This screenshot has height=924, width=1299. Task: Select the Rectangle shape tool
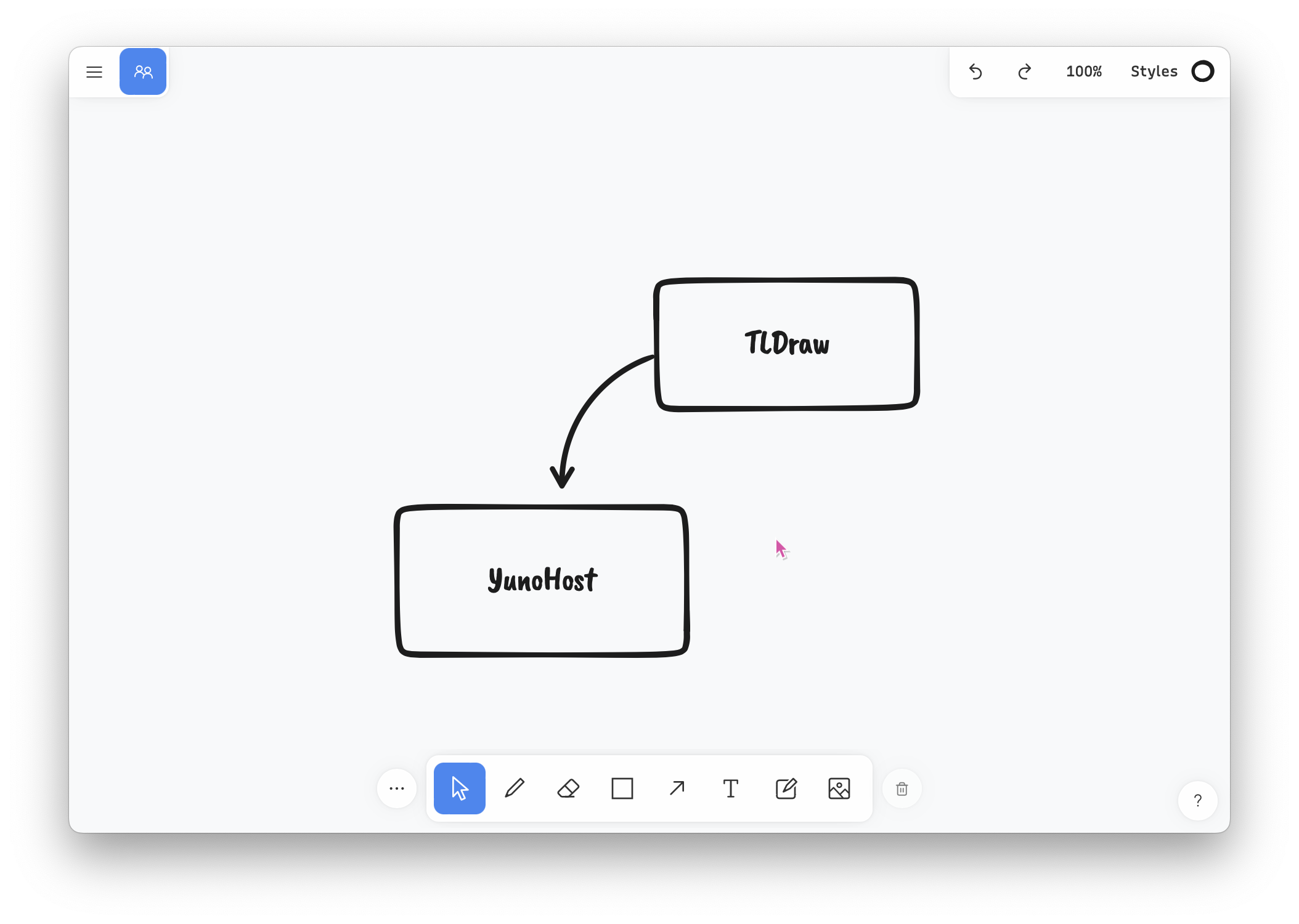pyautogui.click(x=622, y=788)
